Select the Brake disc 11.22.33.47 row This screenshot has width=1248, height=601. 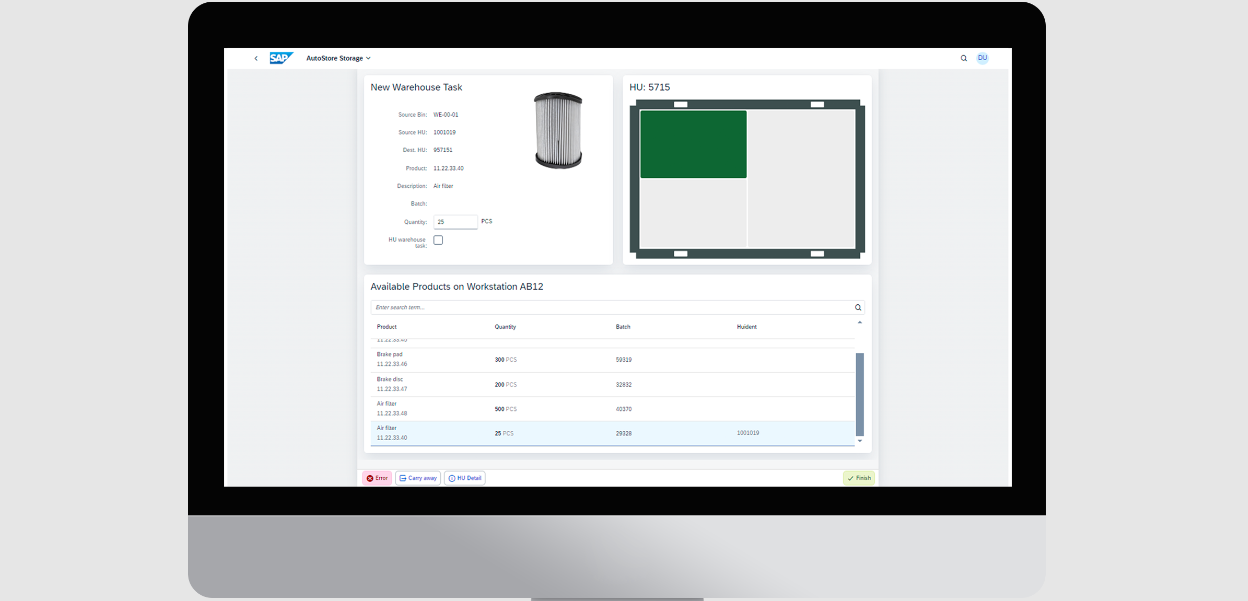[x=613, y=385]
